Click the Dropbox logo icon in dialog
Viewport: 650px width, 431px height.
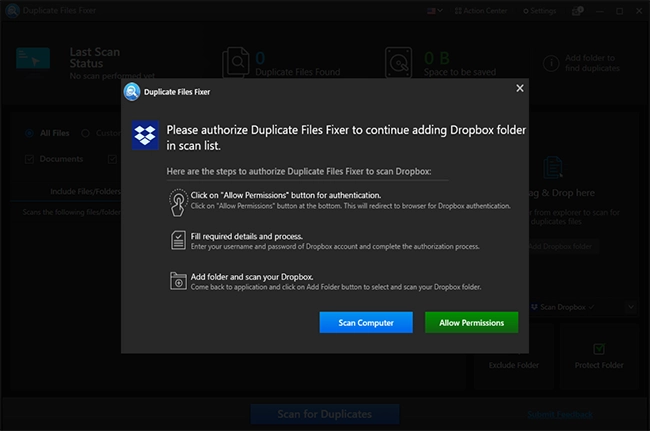(145, 135)
